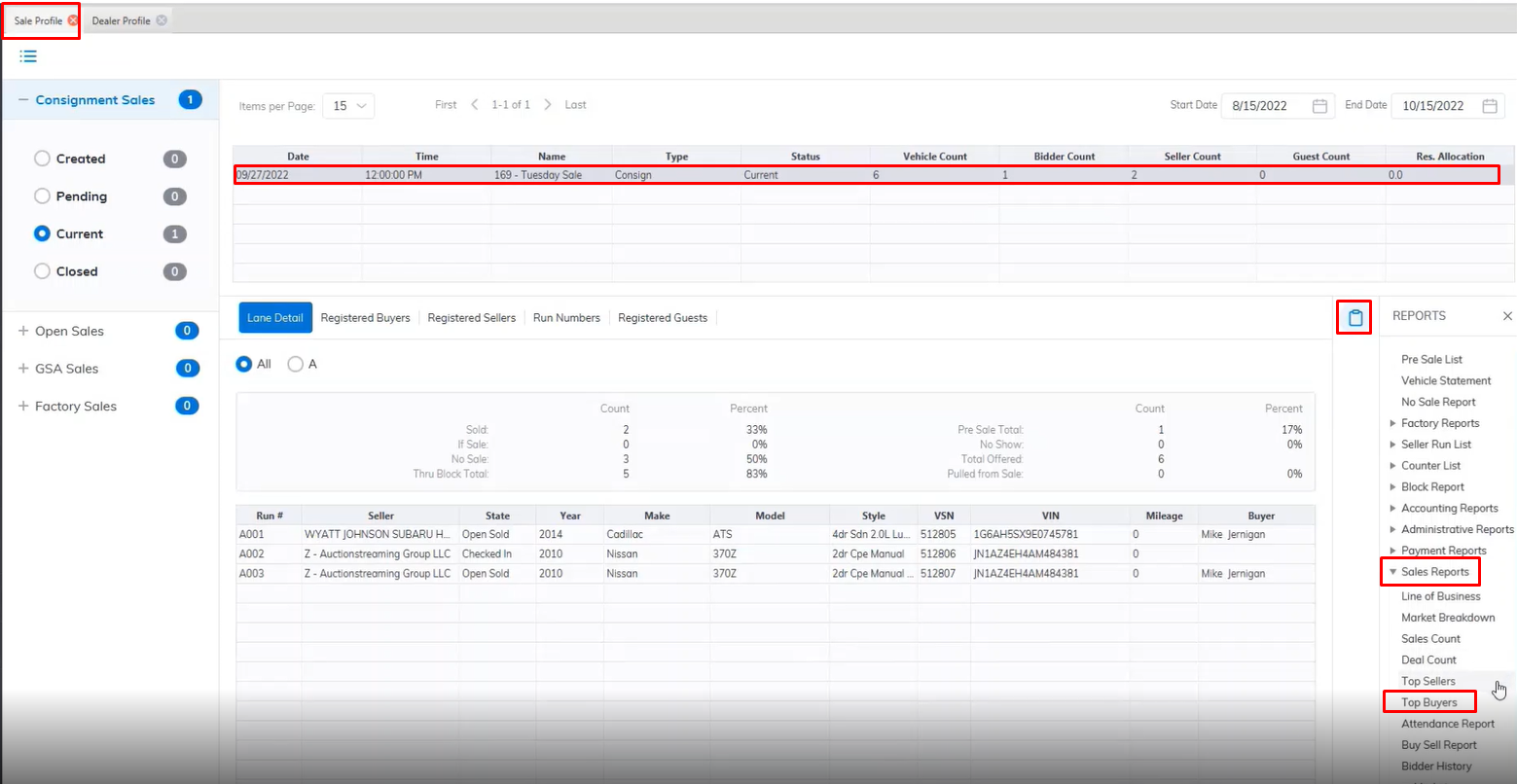Expand Factory Reports tree node

click(1392, 423)
